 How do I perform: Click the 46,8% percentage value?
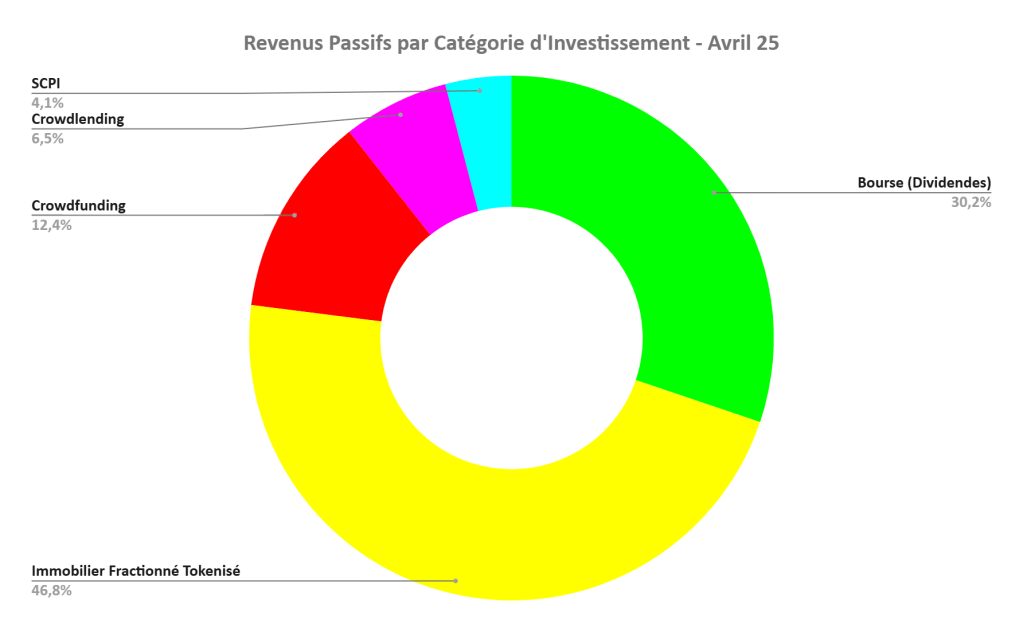(x=51, y=590)
